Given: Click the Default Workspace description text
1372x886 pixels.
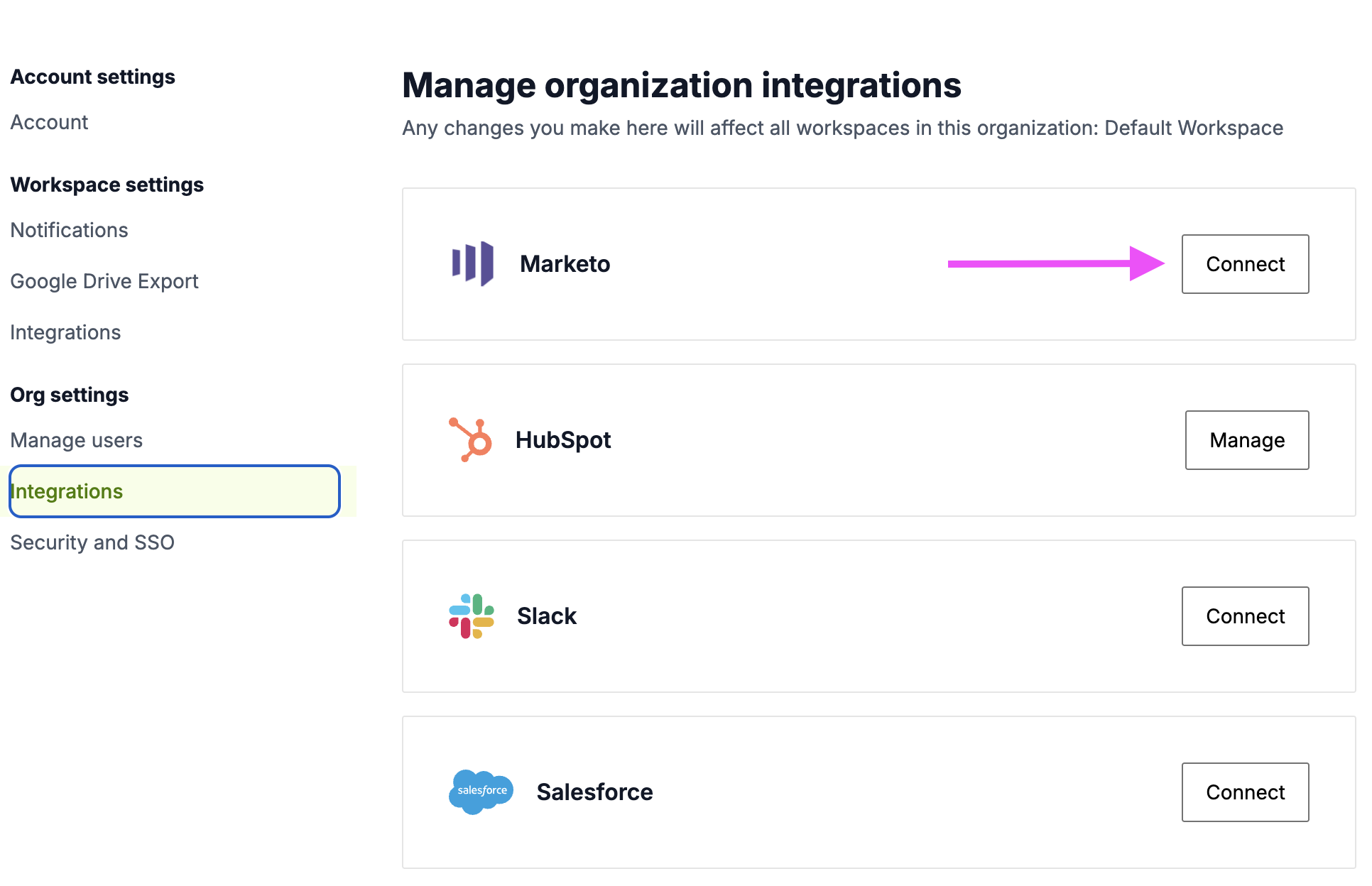Looking at the screenshot, I should pos(842,128).
